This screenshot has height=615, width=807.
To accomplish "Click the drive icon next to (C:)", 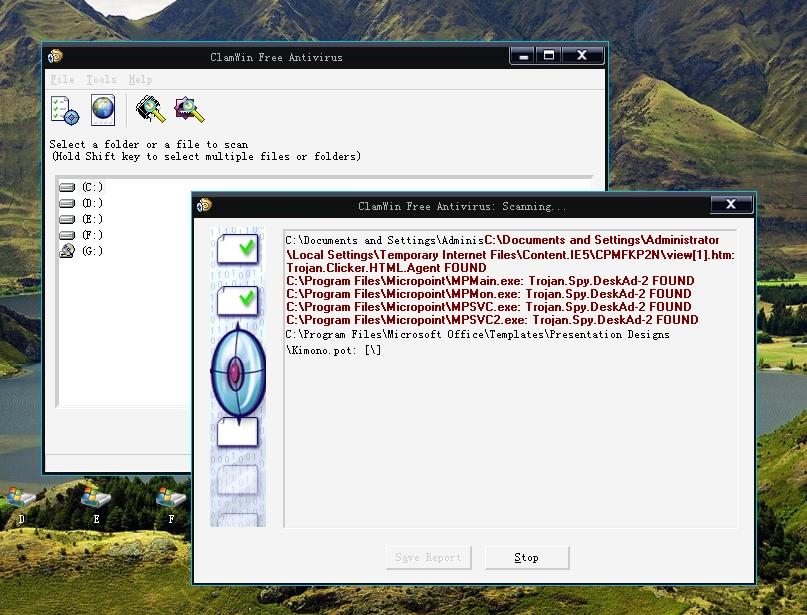I will pyautogui.click(x=67, y=187).
